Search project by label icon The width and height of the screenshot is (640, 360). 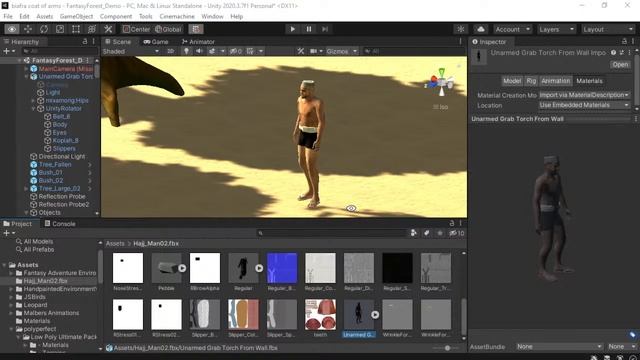427,233
